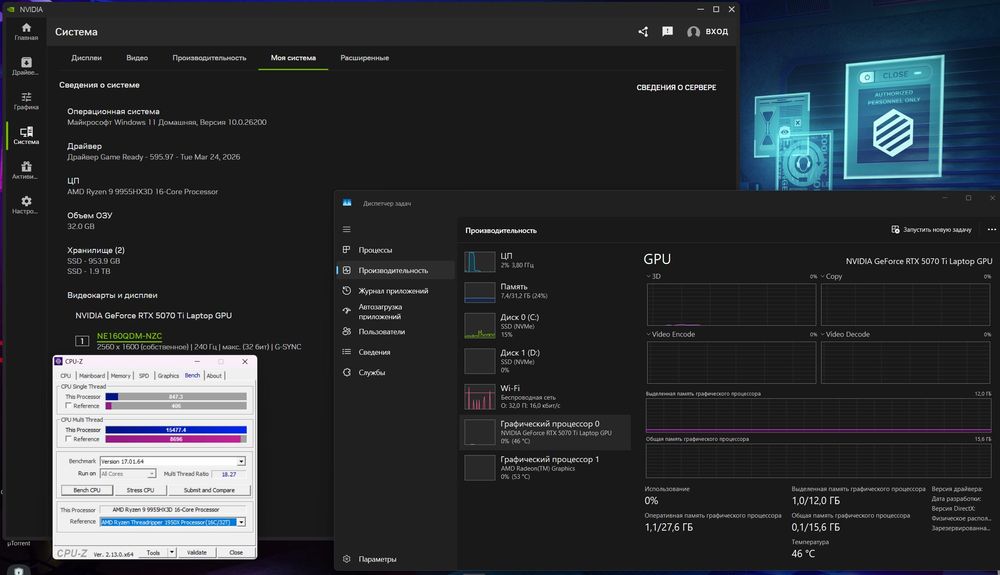Select Диск 0 (C:) in performance list

point(545,325)
